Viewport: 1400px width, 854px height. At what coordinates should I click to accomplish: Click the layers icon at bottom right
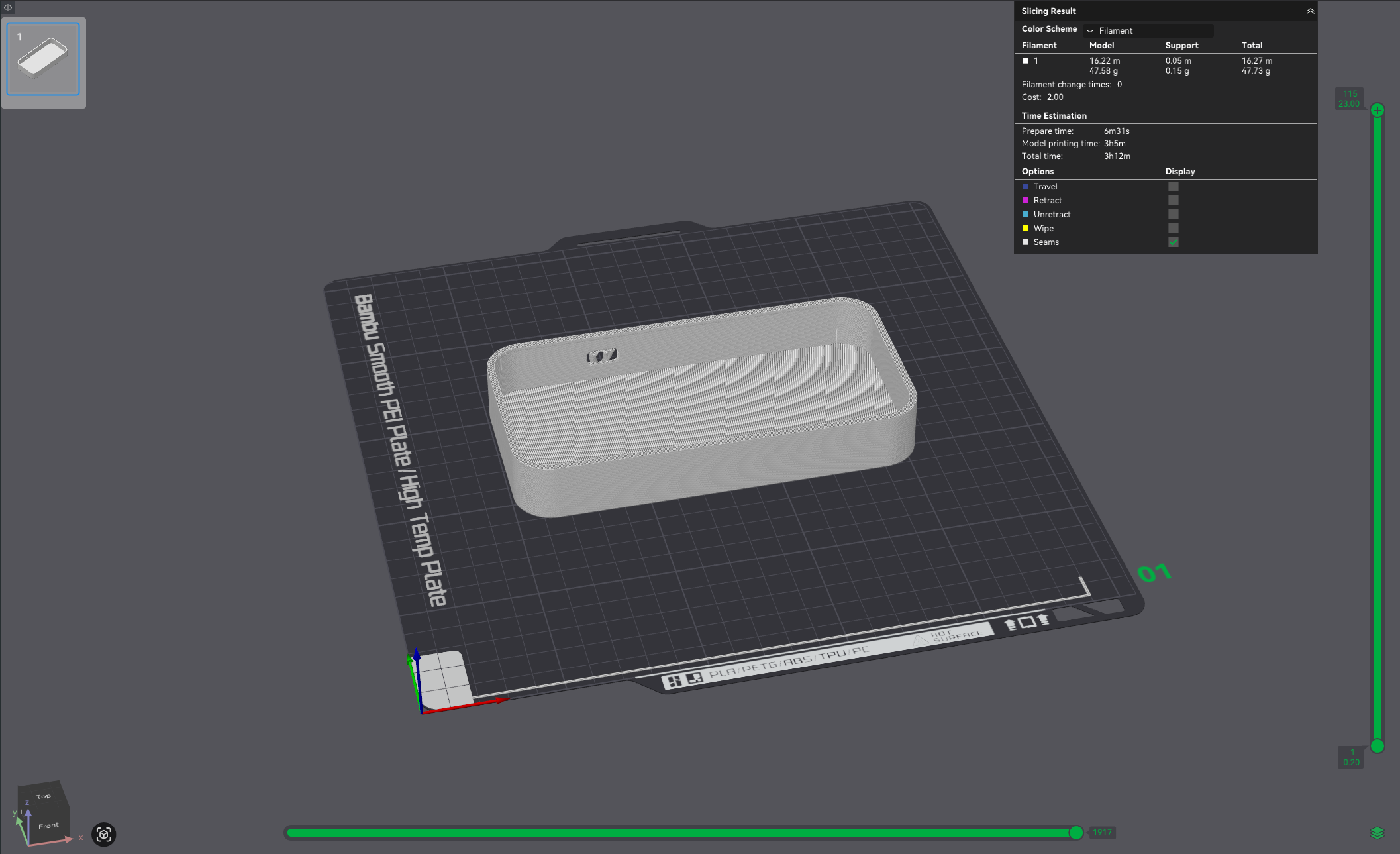(1377, 833)
